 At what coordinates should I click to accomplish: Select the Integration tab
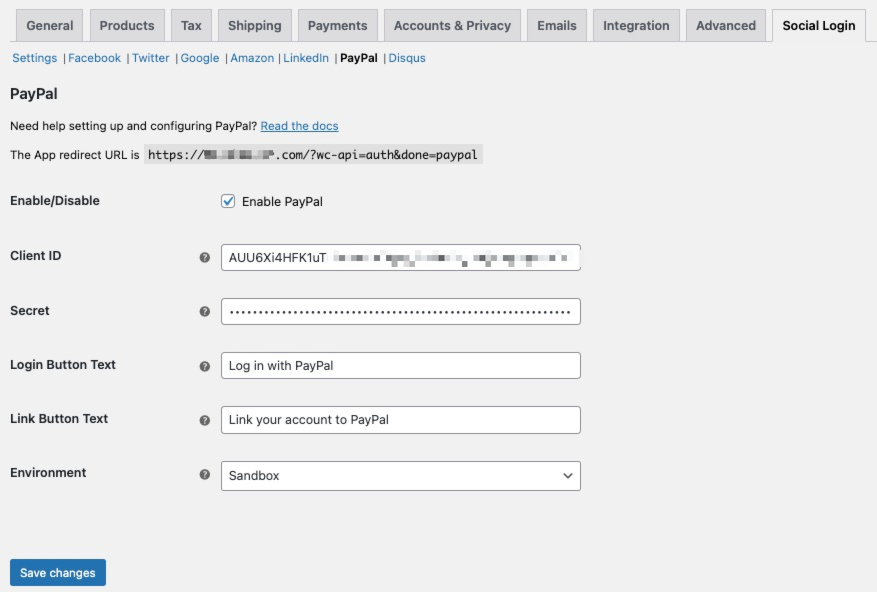click(636, 26)
